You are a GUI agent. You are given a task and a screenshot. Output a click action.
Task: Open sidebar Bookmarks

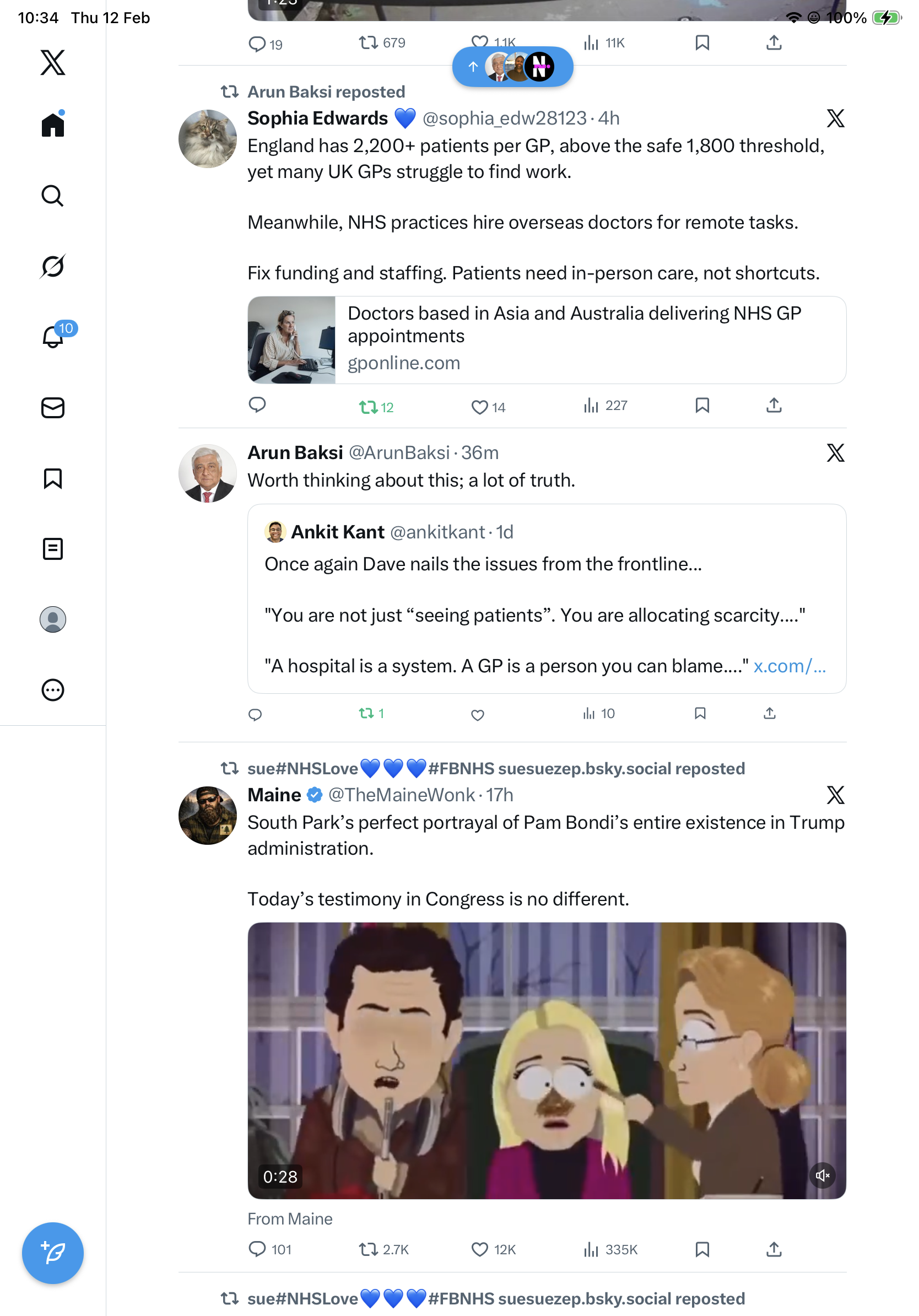53,478
